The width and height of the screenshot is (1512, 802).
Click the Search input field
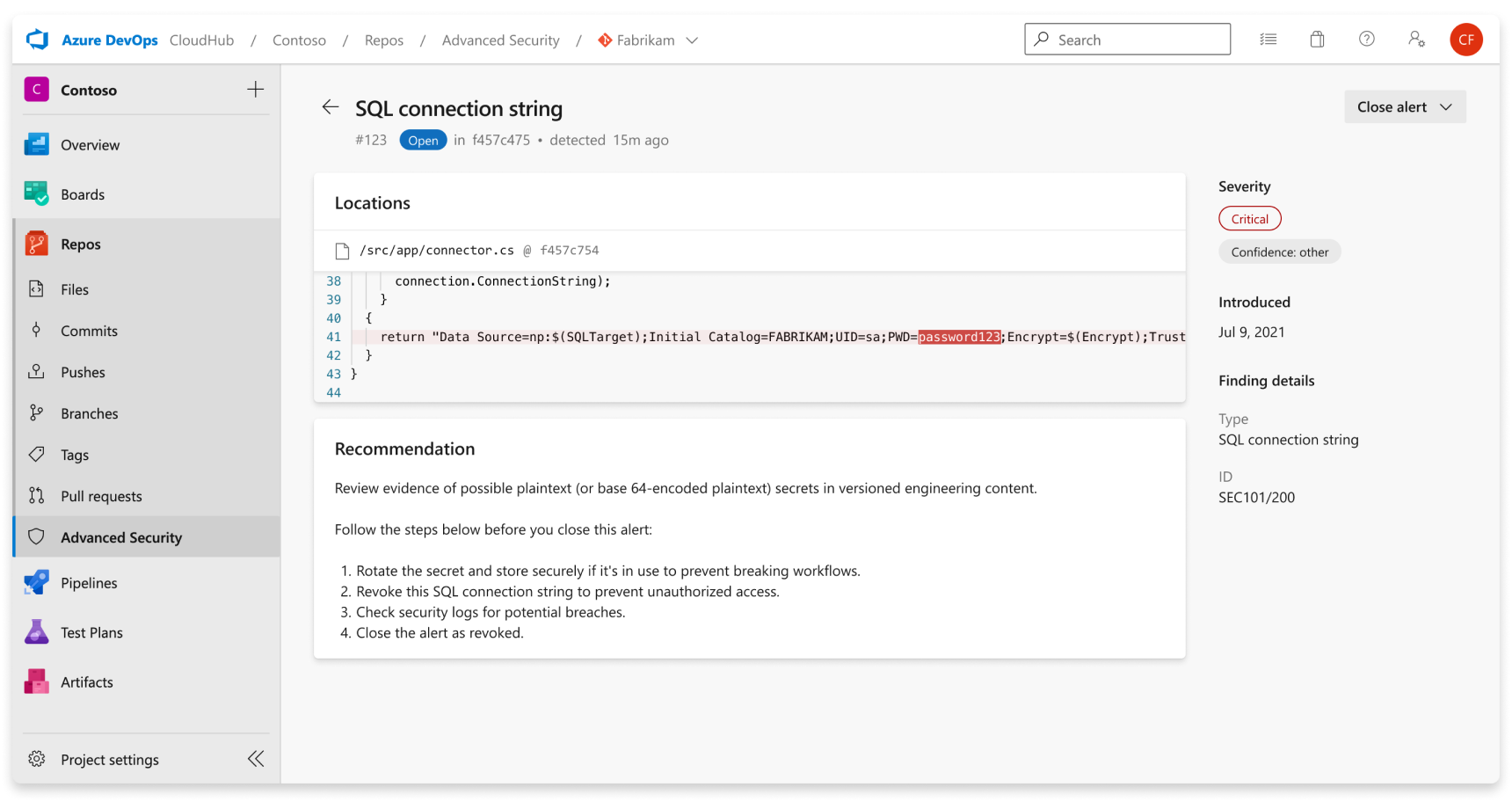pyautogui.click(x=1127, y=40)
